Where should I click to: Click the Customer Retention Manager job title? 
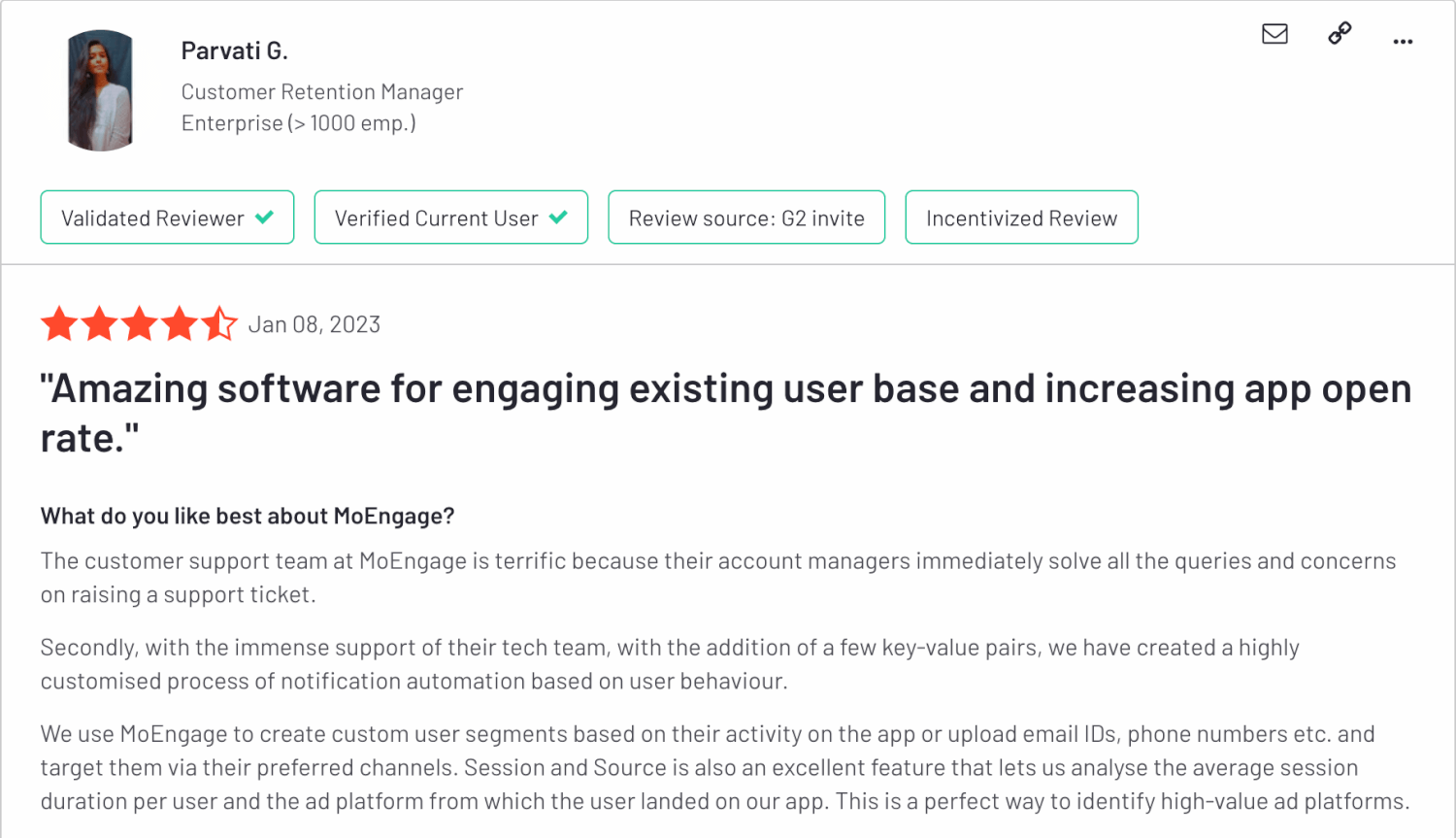tap(322, 92)
